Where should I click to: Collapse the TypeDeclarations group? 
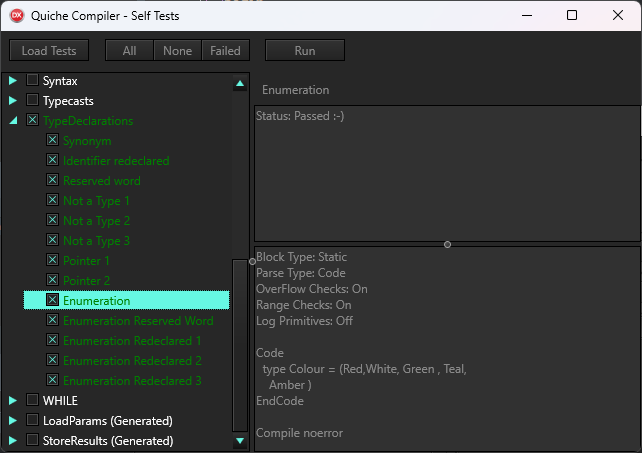(x=14, y=120)
